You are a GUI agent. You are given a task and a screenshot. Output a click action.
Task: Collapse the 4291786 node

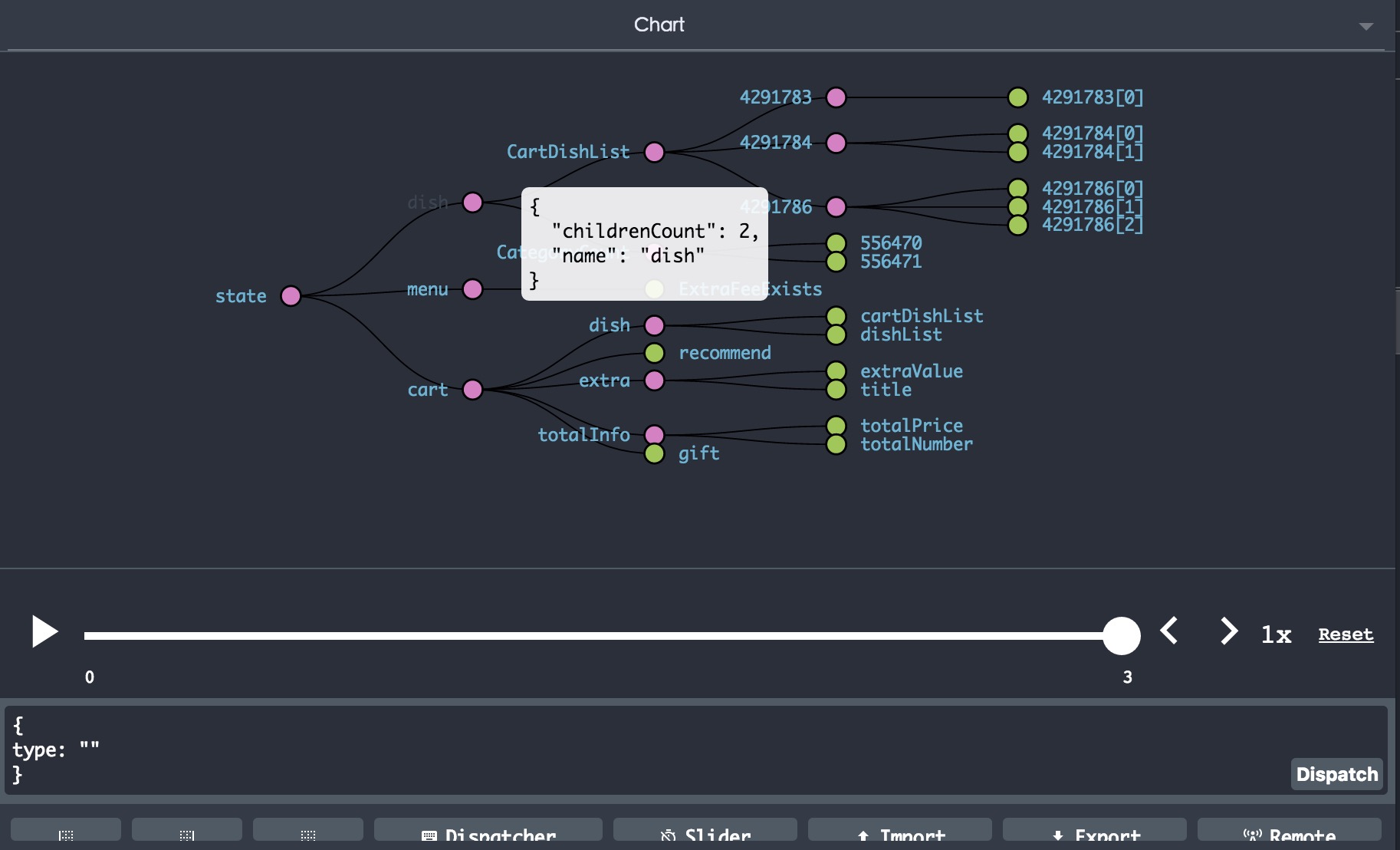pyautogui.click(x=836, y=207)
